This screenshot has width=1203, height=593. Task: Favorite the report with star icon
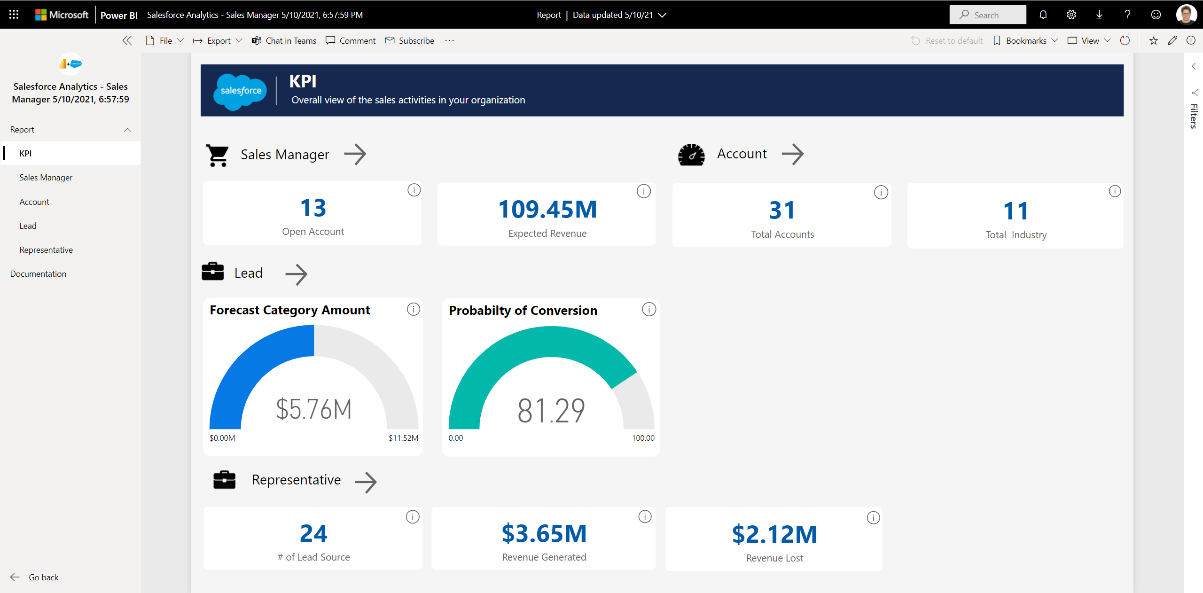tap(1153, 41)
